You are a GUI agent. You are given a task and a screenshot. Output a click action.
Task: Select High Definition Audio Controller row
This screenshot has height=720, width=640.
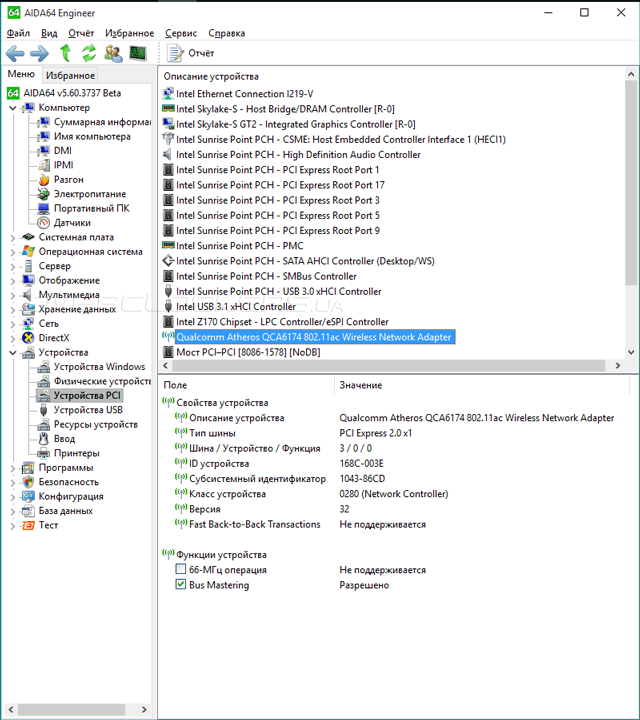(x=298, y=155)
